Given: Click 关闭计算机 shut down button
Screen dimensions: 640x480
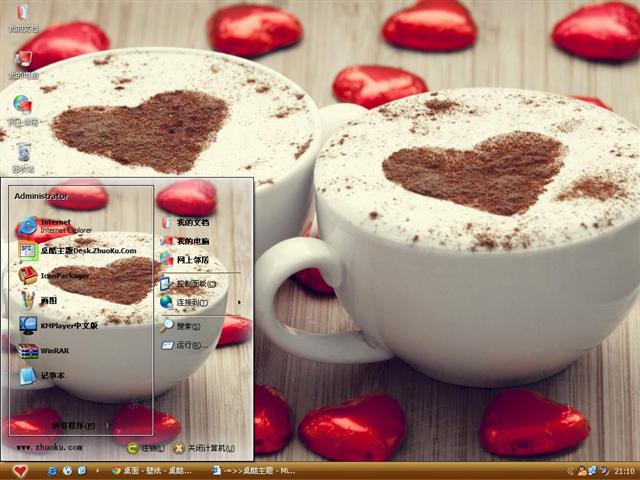Looking at the screenshot, I should [203, 448].
